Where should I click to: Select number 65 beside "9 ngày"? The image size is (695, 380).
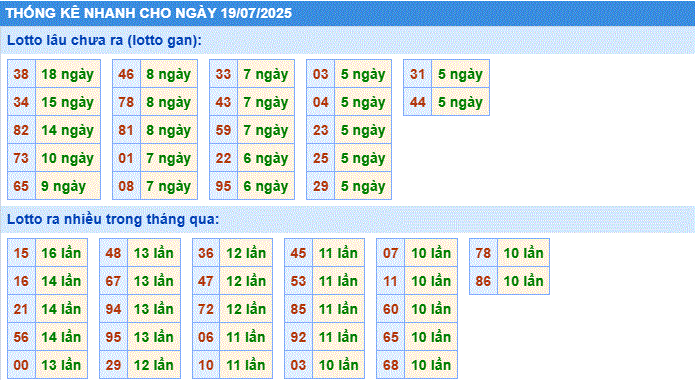tap(21, 186)
